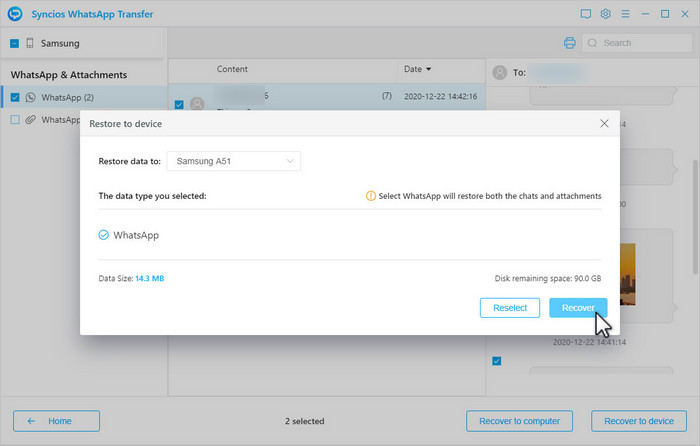
Task: Click Recover to device button
Action: click(639, 421)
